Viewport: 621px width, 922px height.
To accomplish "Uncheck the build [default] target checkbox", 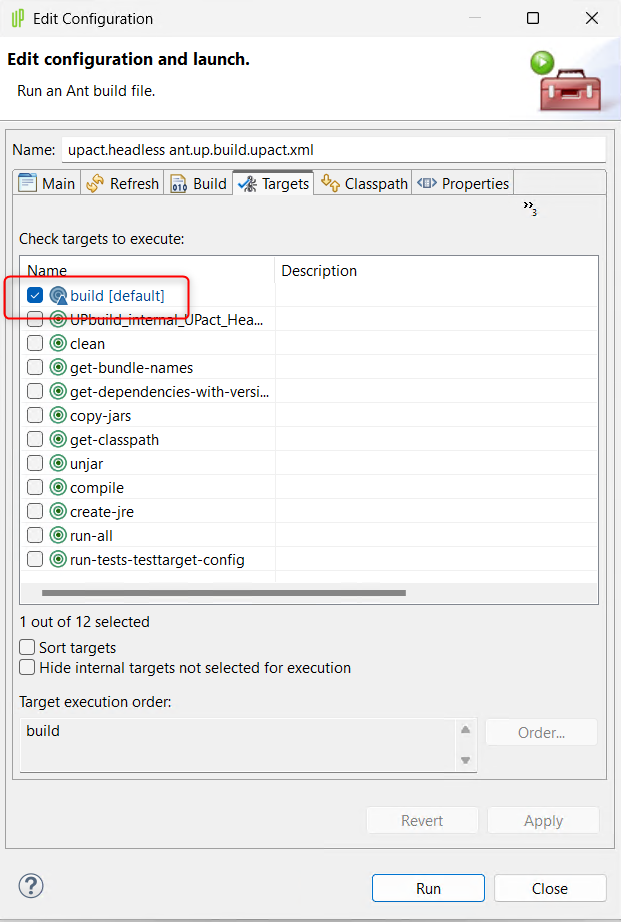I will 35,296.
